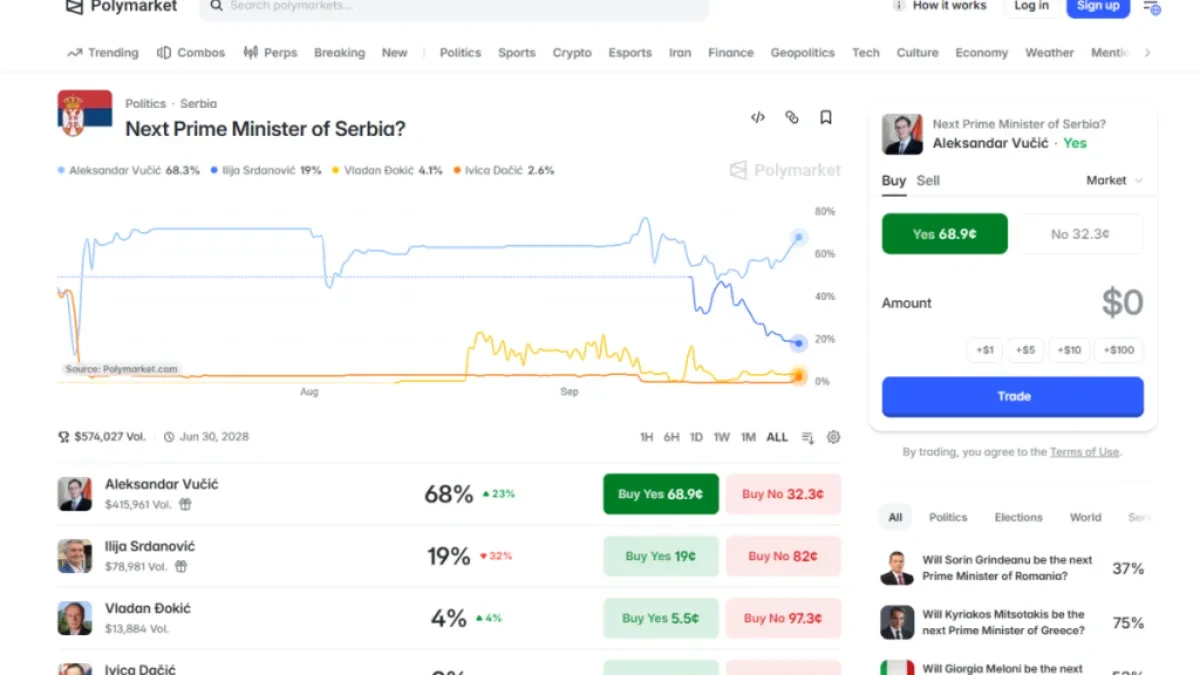Select the 1W chart time range
This screenshot has height=675, width=1200.
tap(721, 437)
